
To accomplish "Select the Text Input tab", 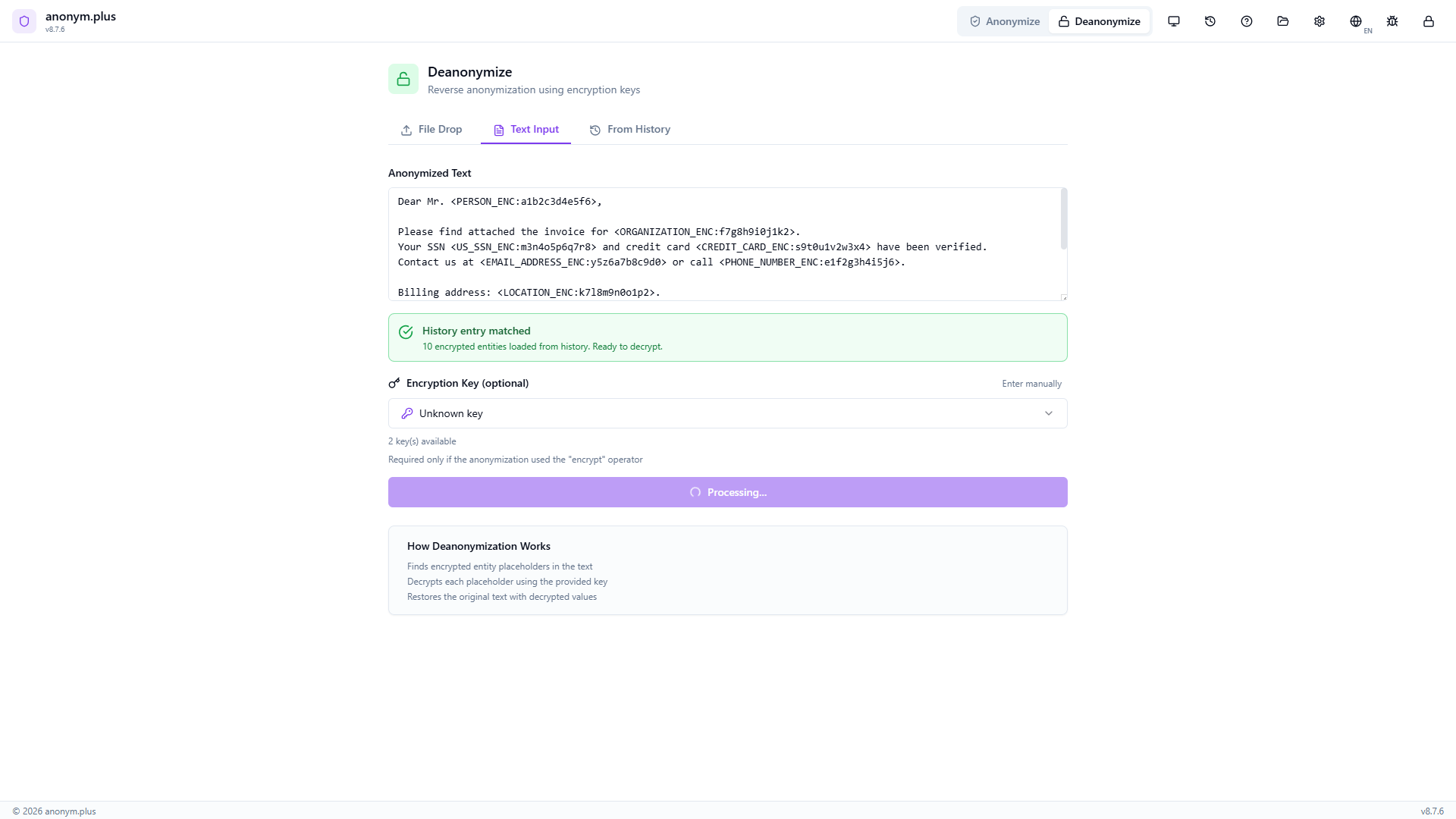I will tap(526, 130).
